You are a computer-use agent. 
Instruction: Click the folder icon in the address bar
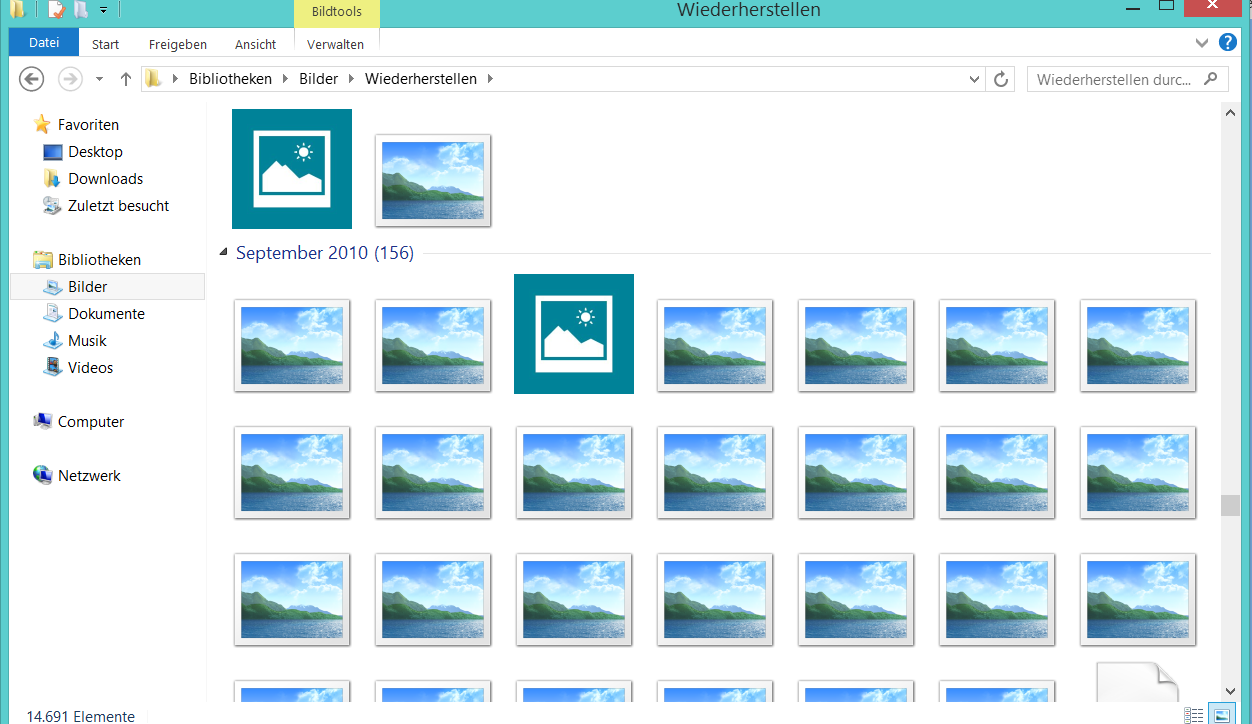coord(153,79)
